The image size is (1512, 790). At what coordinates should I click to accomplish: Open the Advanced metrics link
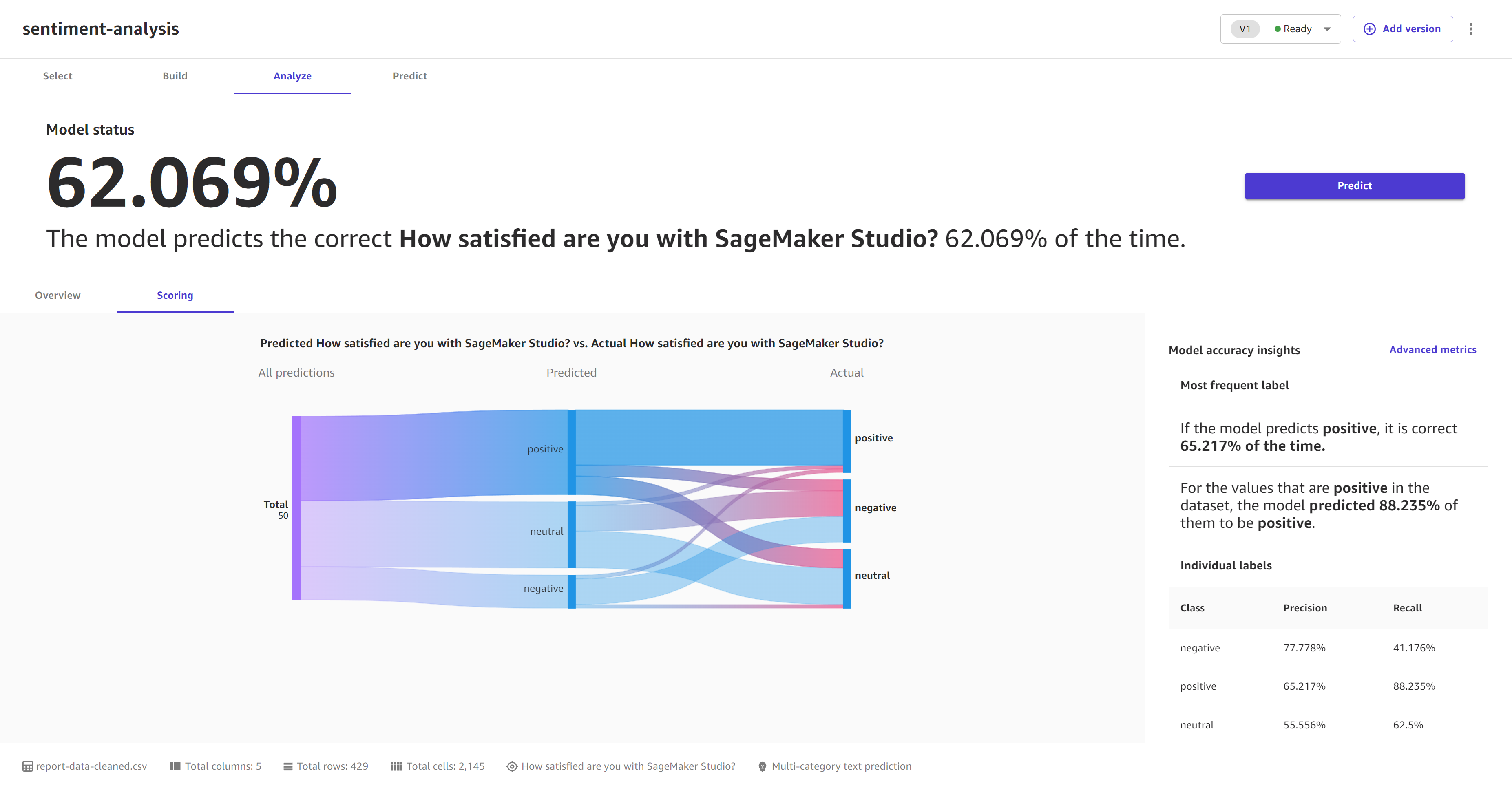pyautogui.click(x=1432, y=350)
